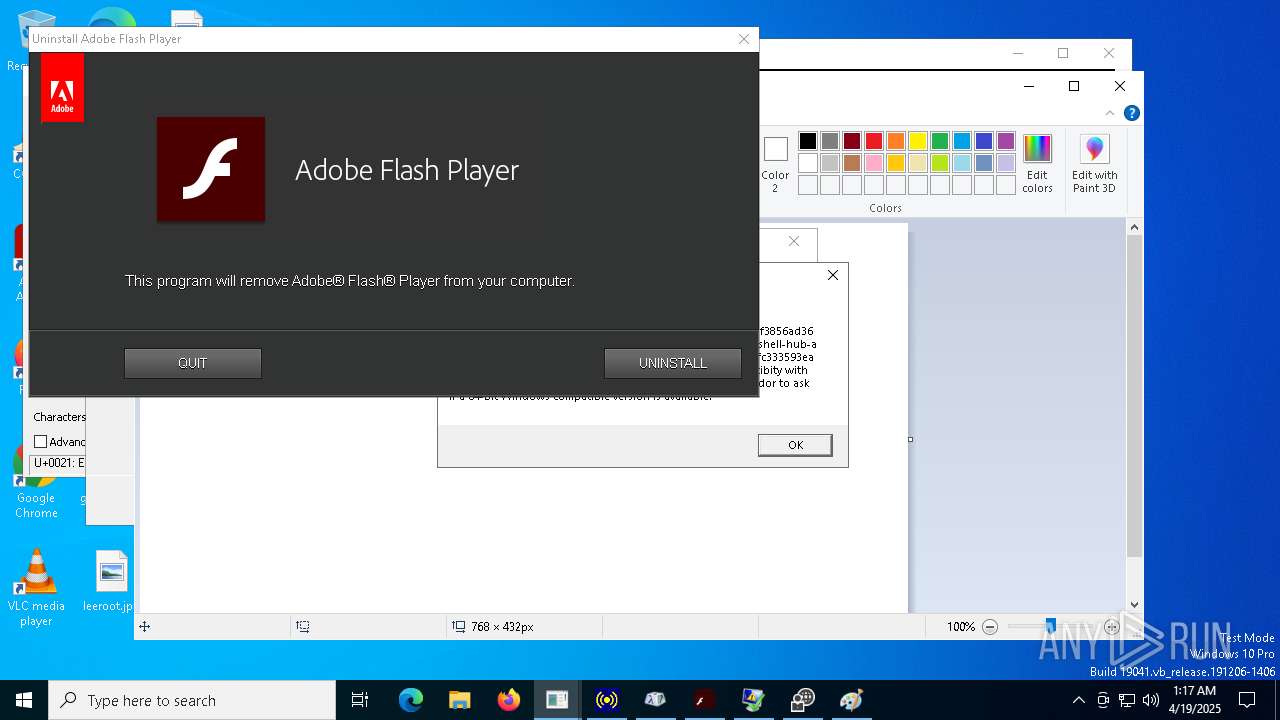This screenshot has width=1280, height=720.
Task: Click the taskbar search box
Action: [192, 700]
